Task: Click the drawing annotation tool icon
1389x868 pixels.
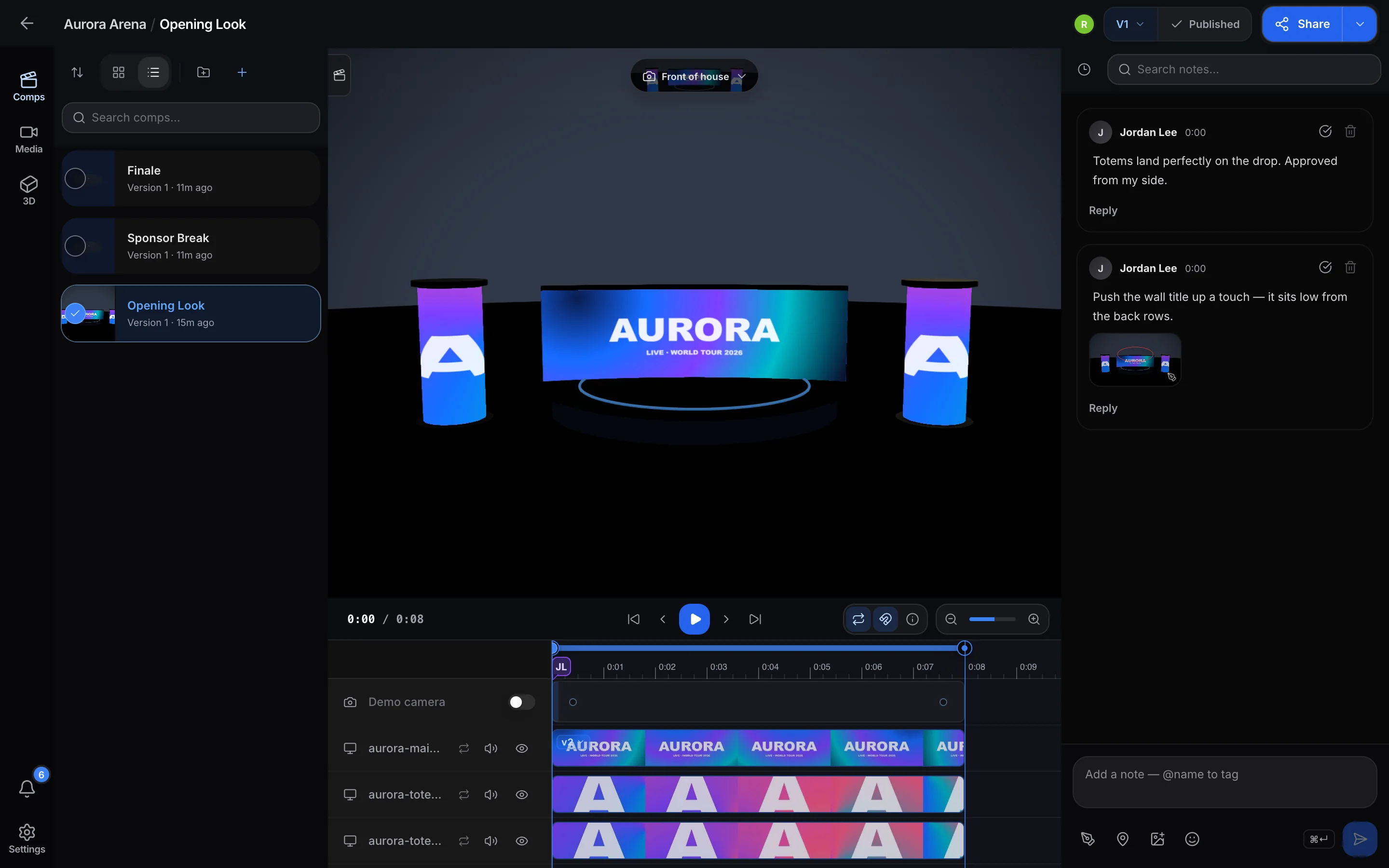Action: (1088, 839)
